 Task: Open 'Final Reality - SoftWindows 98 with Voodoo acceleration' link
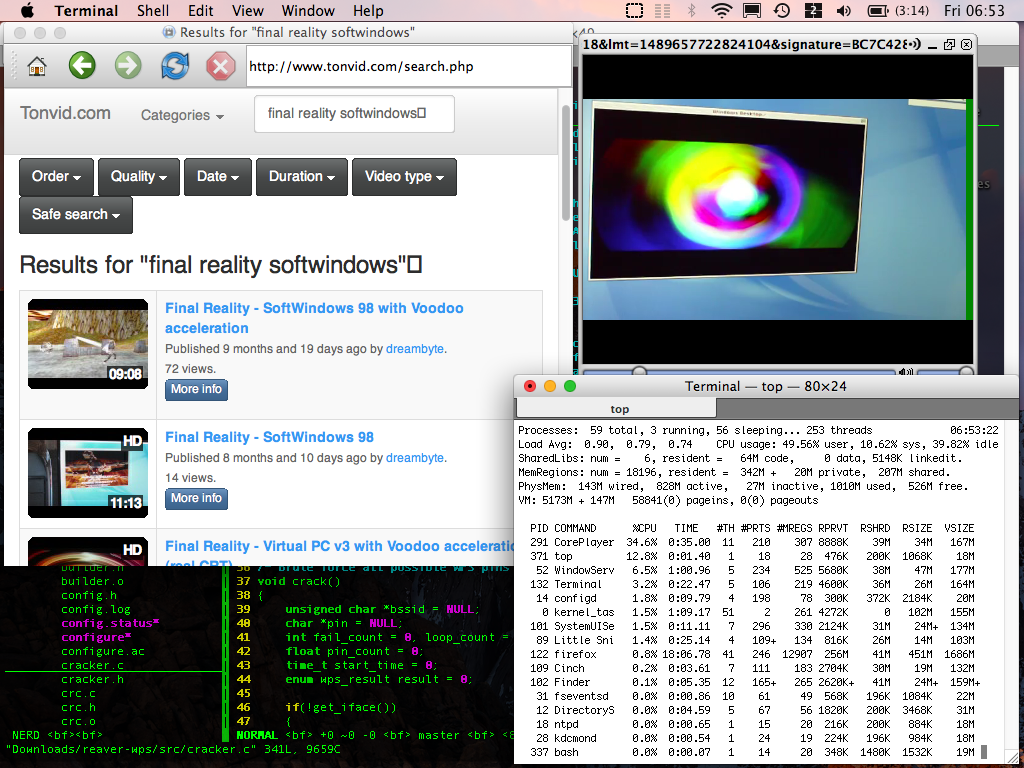[314, 318]
